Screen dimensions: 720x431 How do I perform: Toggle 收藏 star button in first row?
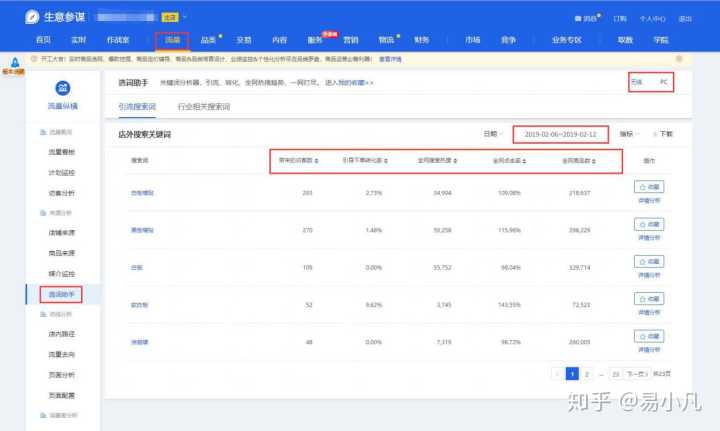pyautogui.click(x=649, y=186)
